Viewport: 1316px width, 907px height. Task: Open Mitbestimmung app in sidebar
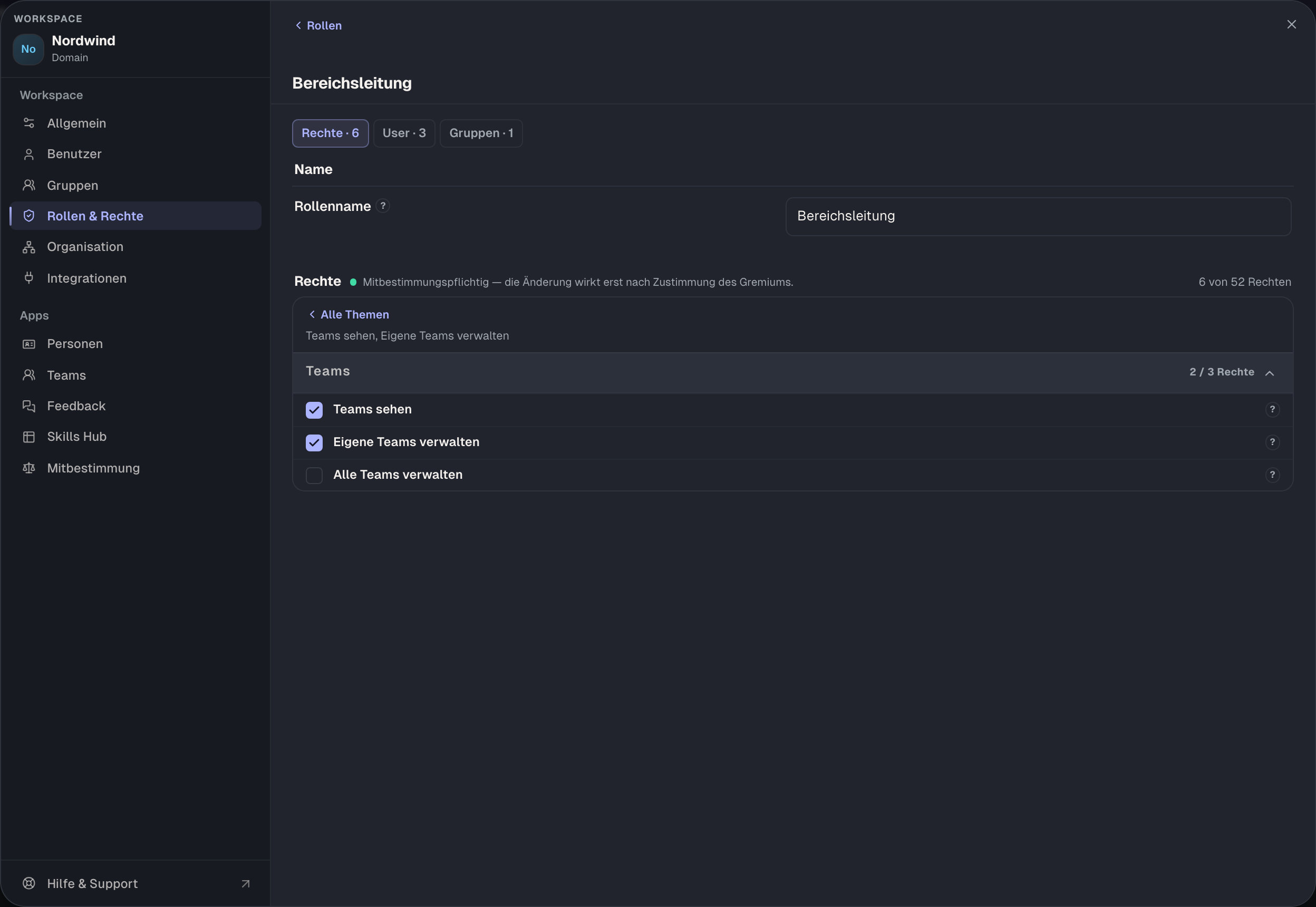[135, 468]
